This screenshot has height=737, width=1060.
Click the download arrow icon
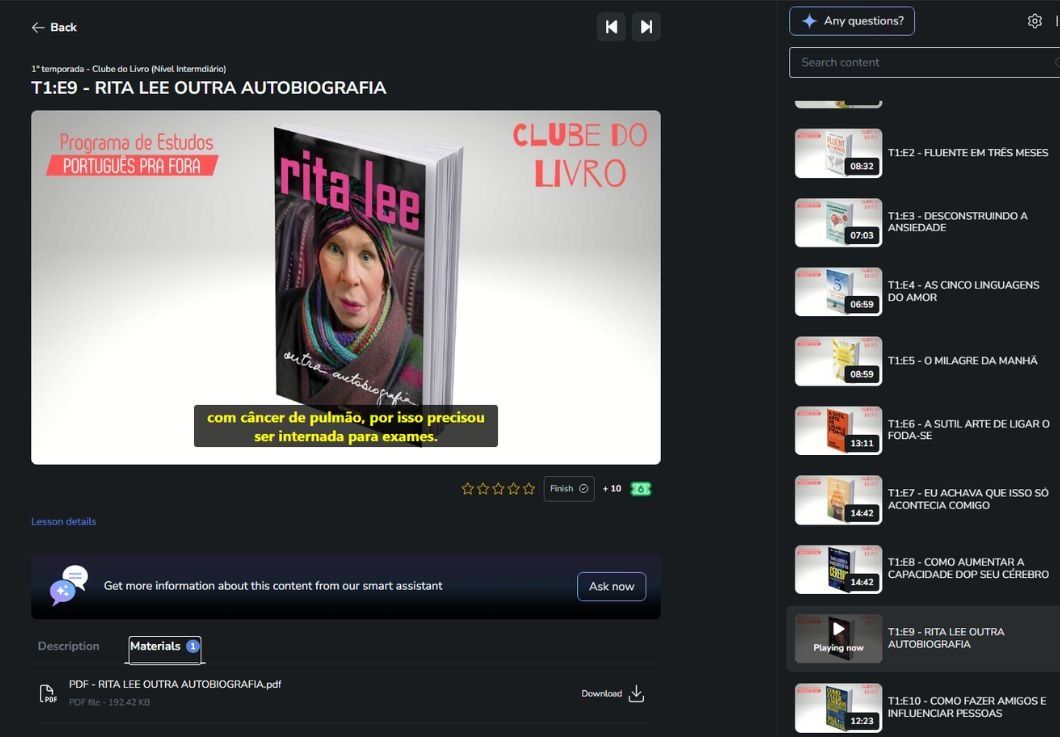click(x=636, y=694)
